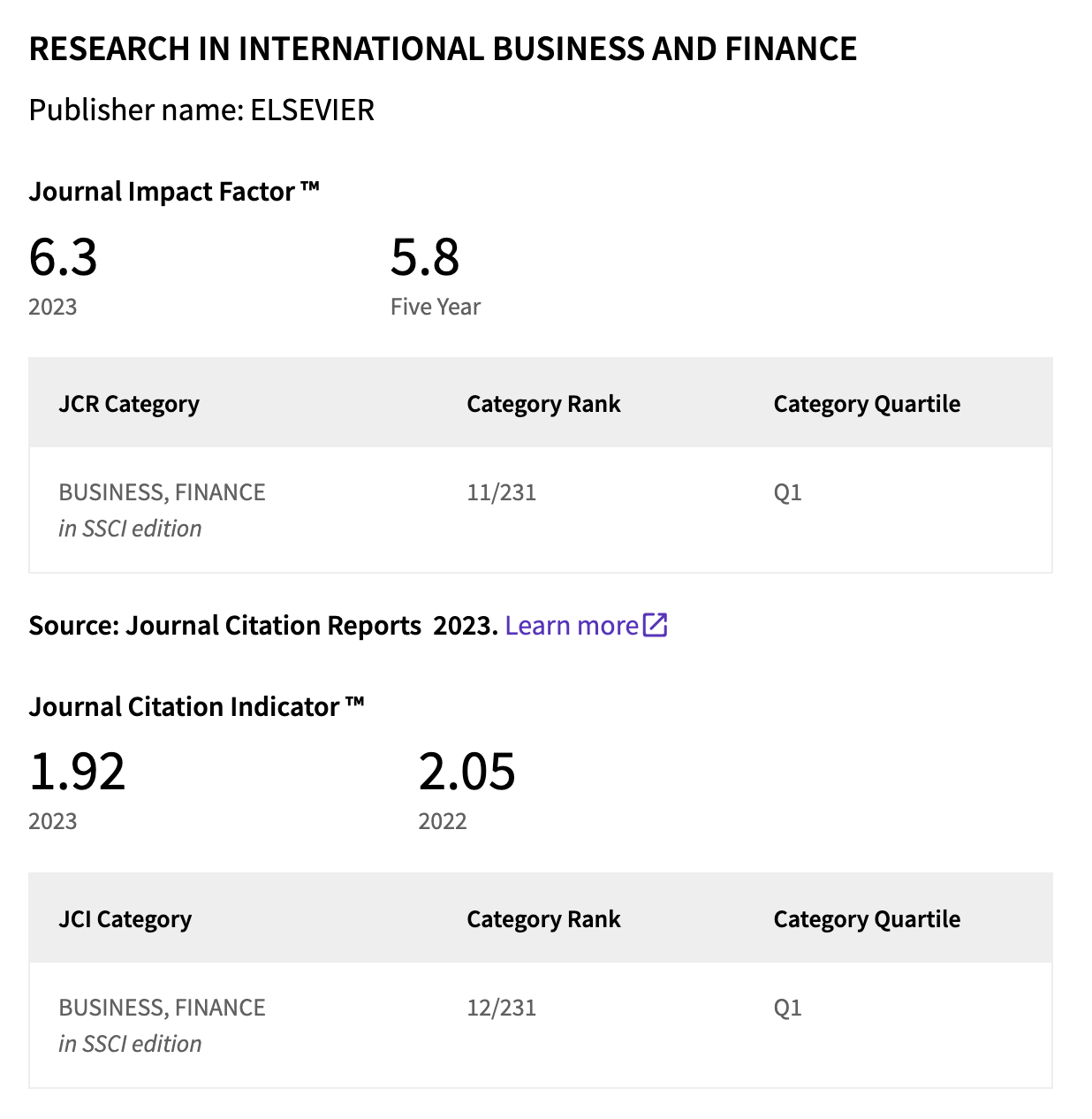The width and height of the screenshot is (1092, 1119).
Task: Click the Publisher name ELSEVIER text
Action: coord(201,110)
